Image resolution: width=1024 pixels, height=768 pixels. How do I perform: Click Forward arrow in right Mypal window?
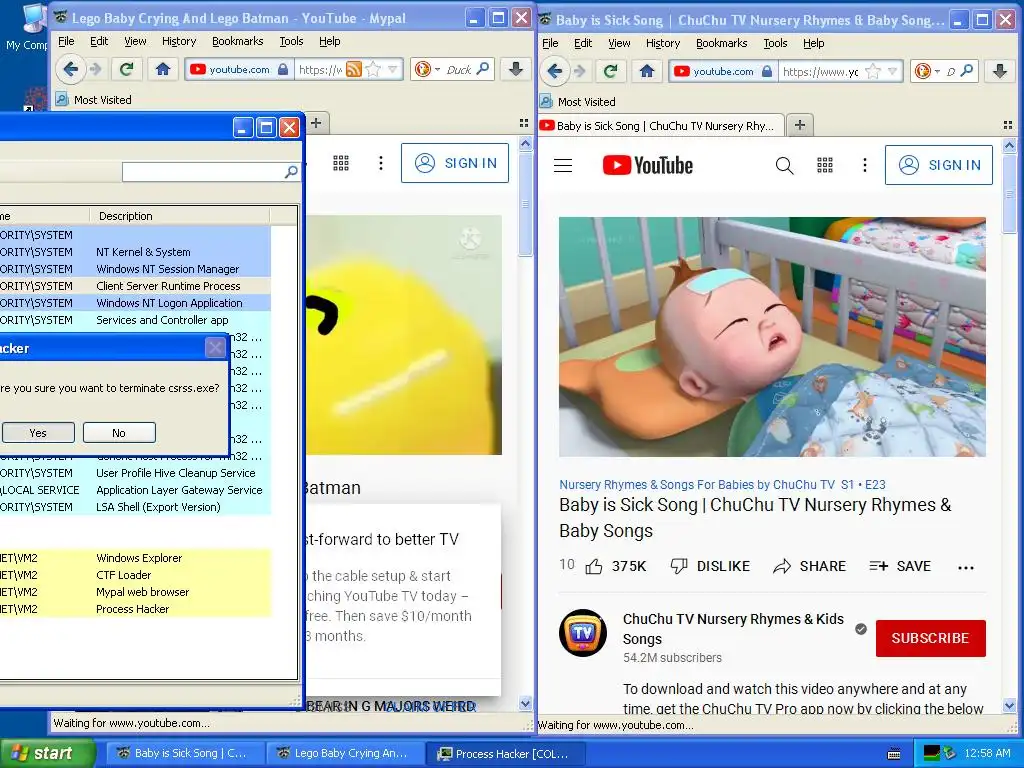click(579, 71)
